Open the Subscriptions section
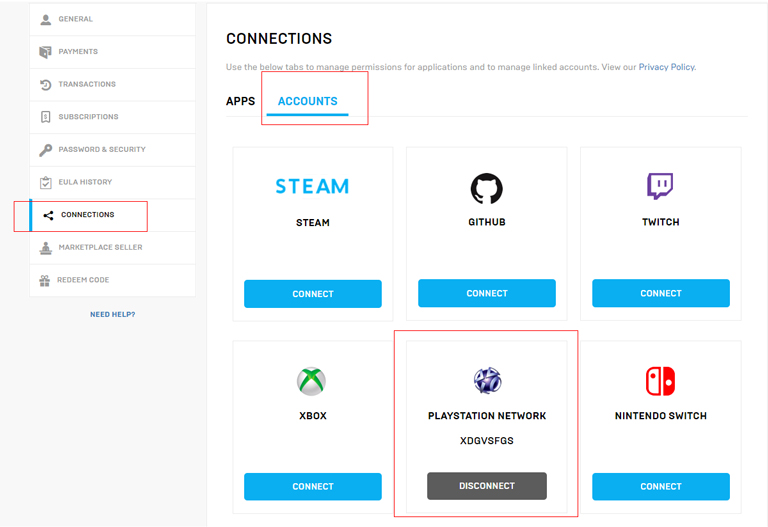The width and height of the screenshot is (768, 527). click(88, 117)
